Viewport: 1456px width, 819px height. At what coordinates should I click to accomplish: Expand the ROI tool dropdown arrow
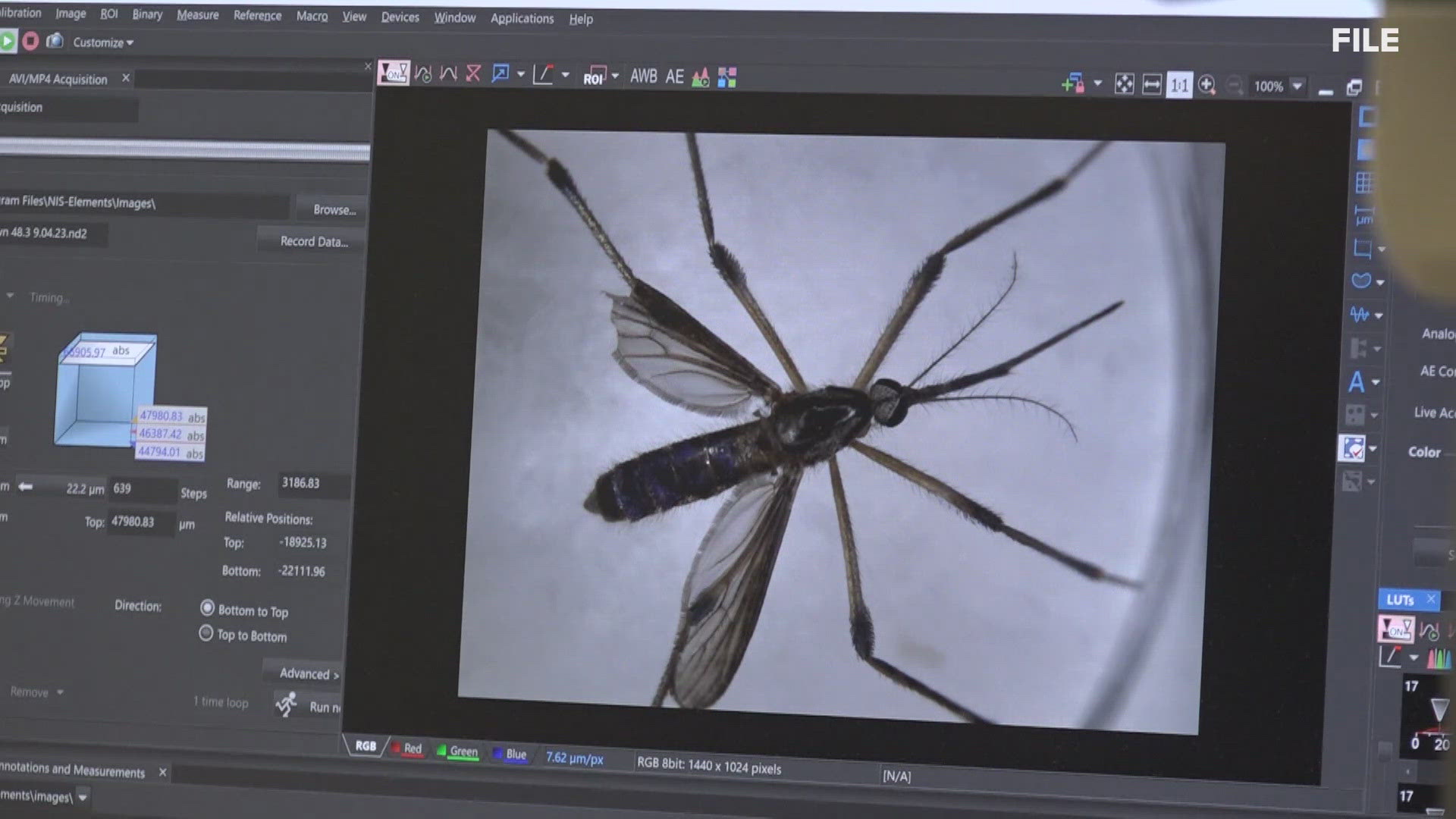[615, 76]
